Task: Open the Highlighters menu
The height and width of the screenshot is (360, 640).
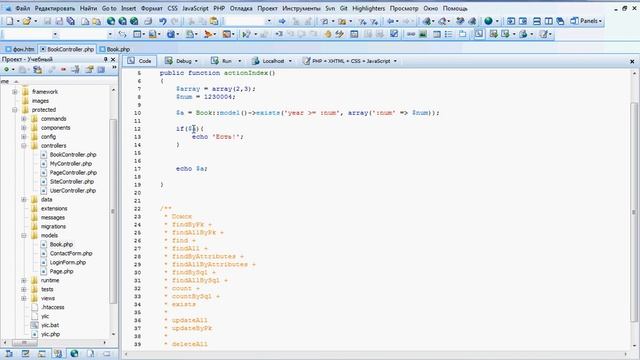Action: coord(369,9)
